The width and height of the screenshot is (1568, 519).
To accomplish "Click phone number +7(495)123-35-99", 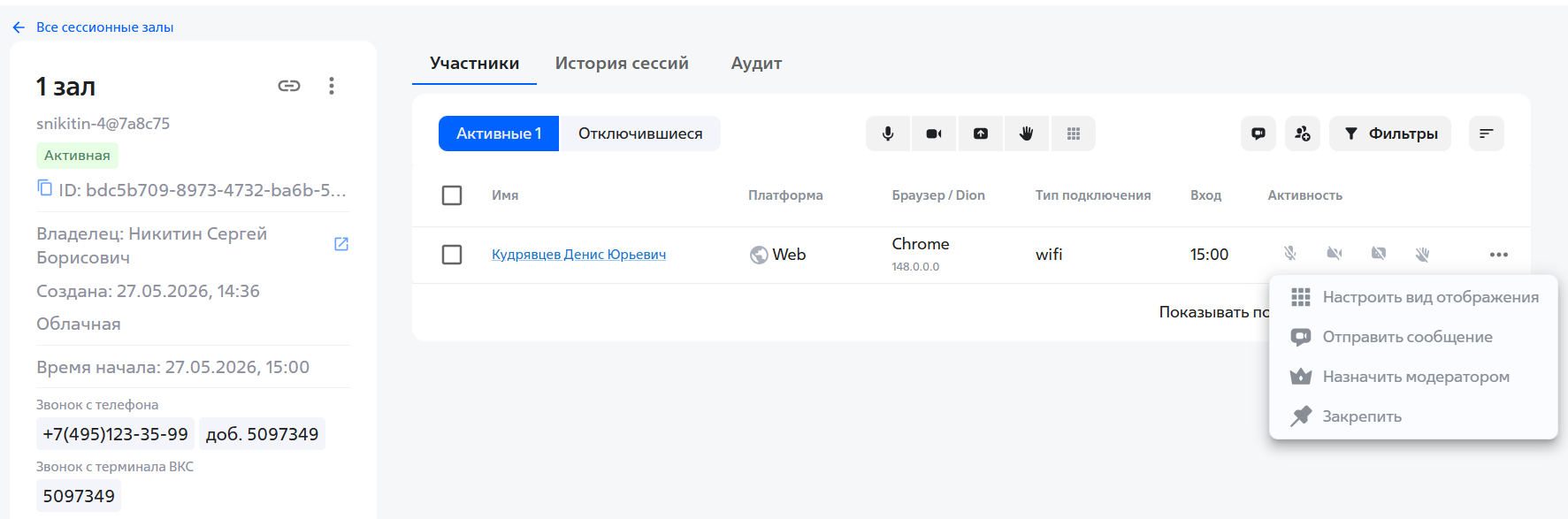I will click(115, 434).
